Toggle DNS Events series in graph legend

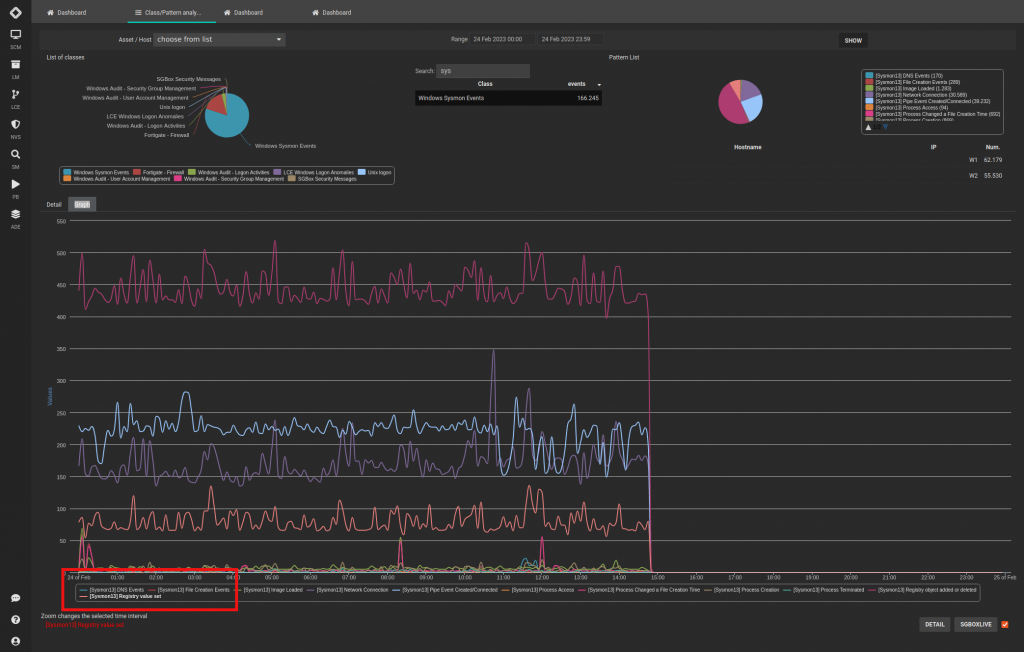(111, 590)
